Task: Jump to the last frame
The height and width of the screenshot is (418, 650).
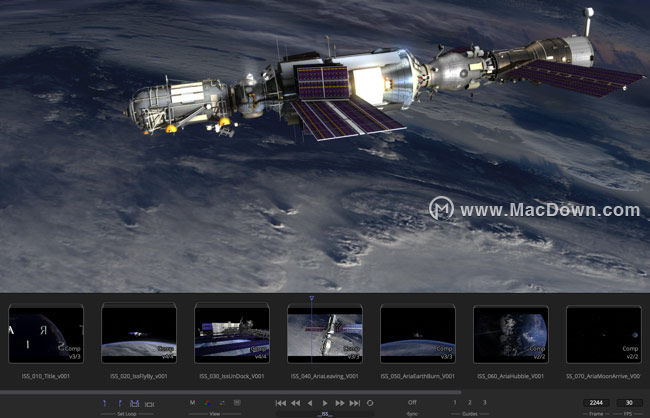Action: 354,403
